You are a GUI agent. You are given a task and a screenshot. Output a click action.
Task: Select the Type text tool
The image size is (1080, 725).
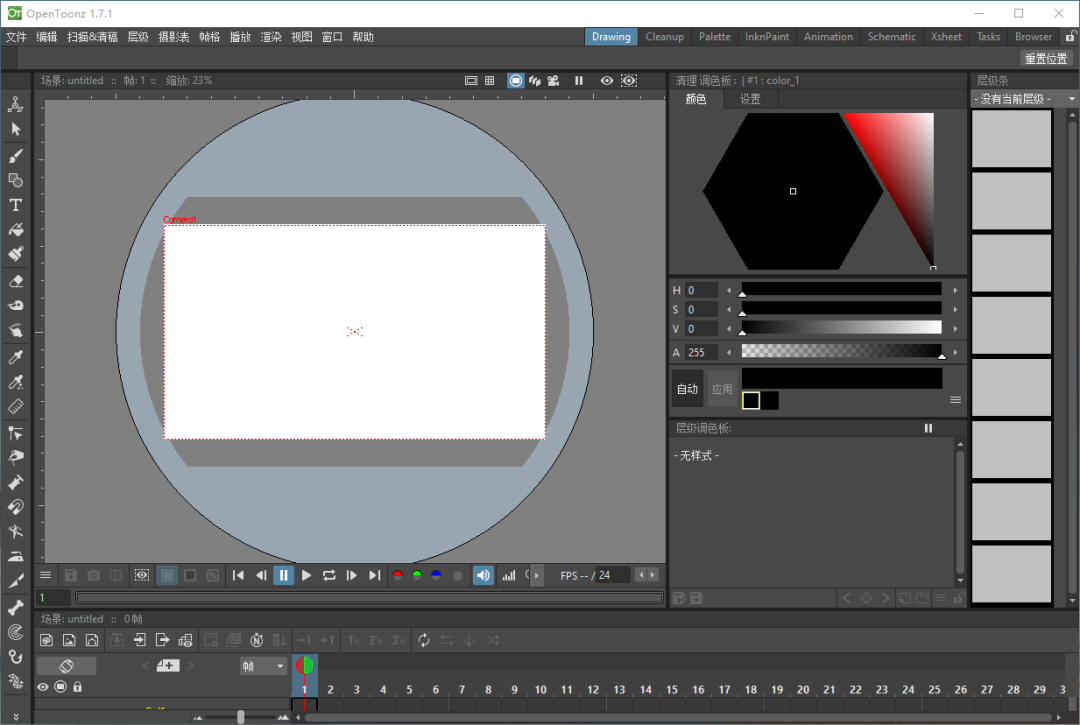pyautogui.click(x=15, y=205)
